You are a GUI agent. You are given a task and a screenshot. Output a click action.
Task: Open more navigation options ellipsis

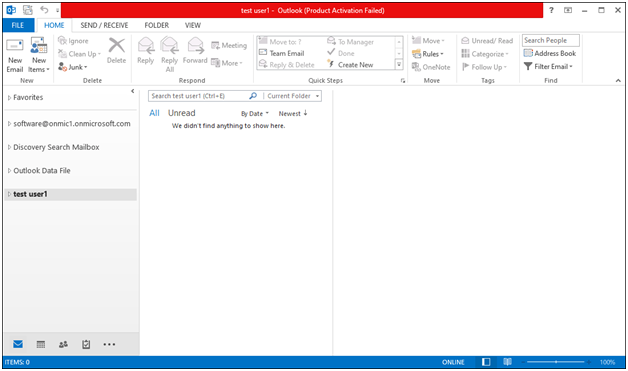click(x=109, y=344)
